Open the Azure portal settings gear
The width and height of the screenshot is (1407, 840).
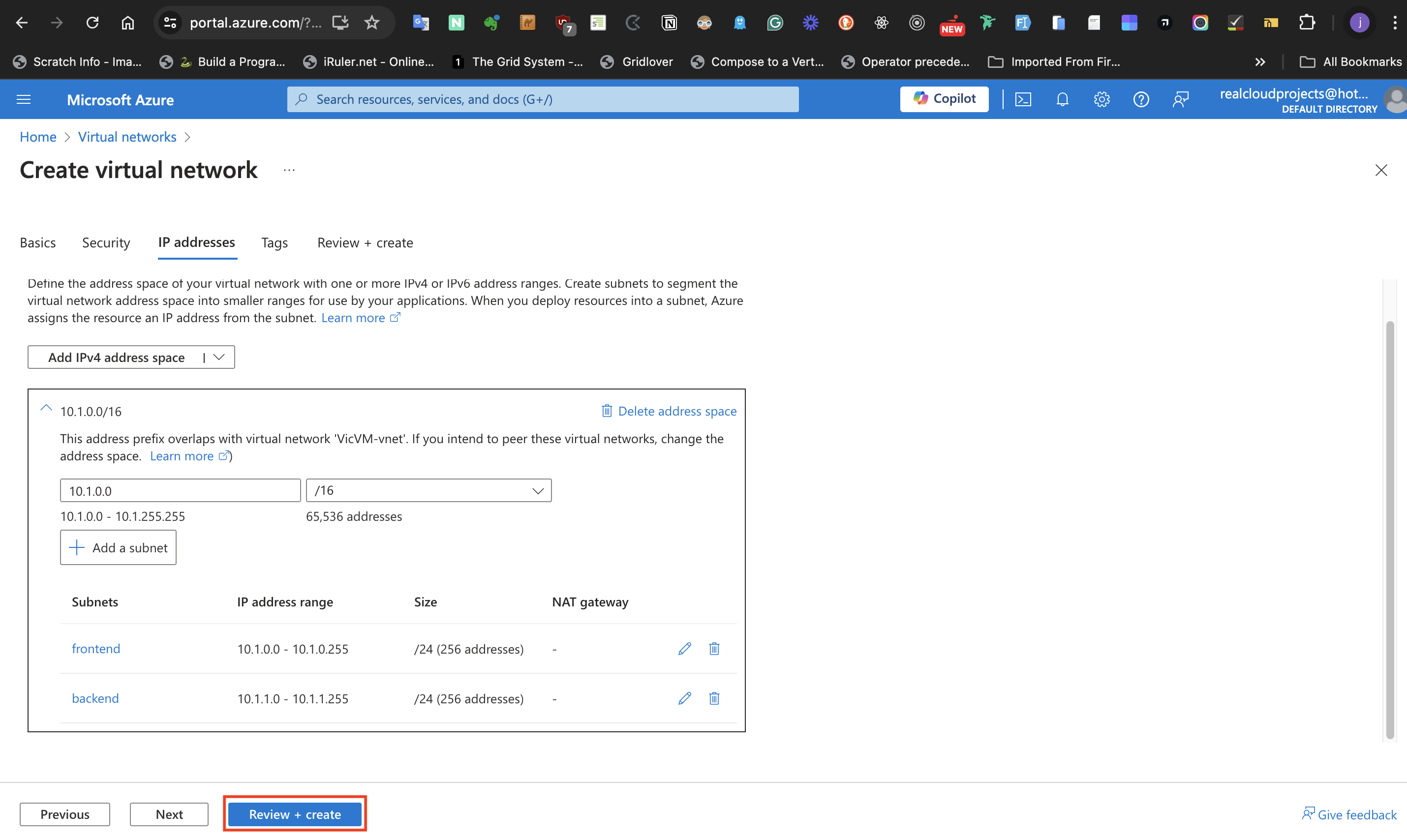point(1102,99)
